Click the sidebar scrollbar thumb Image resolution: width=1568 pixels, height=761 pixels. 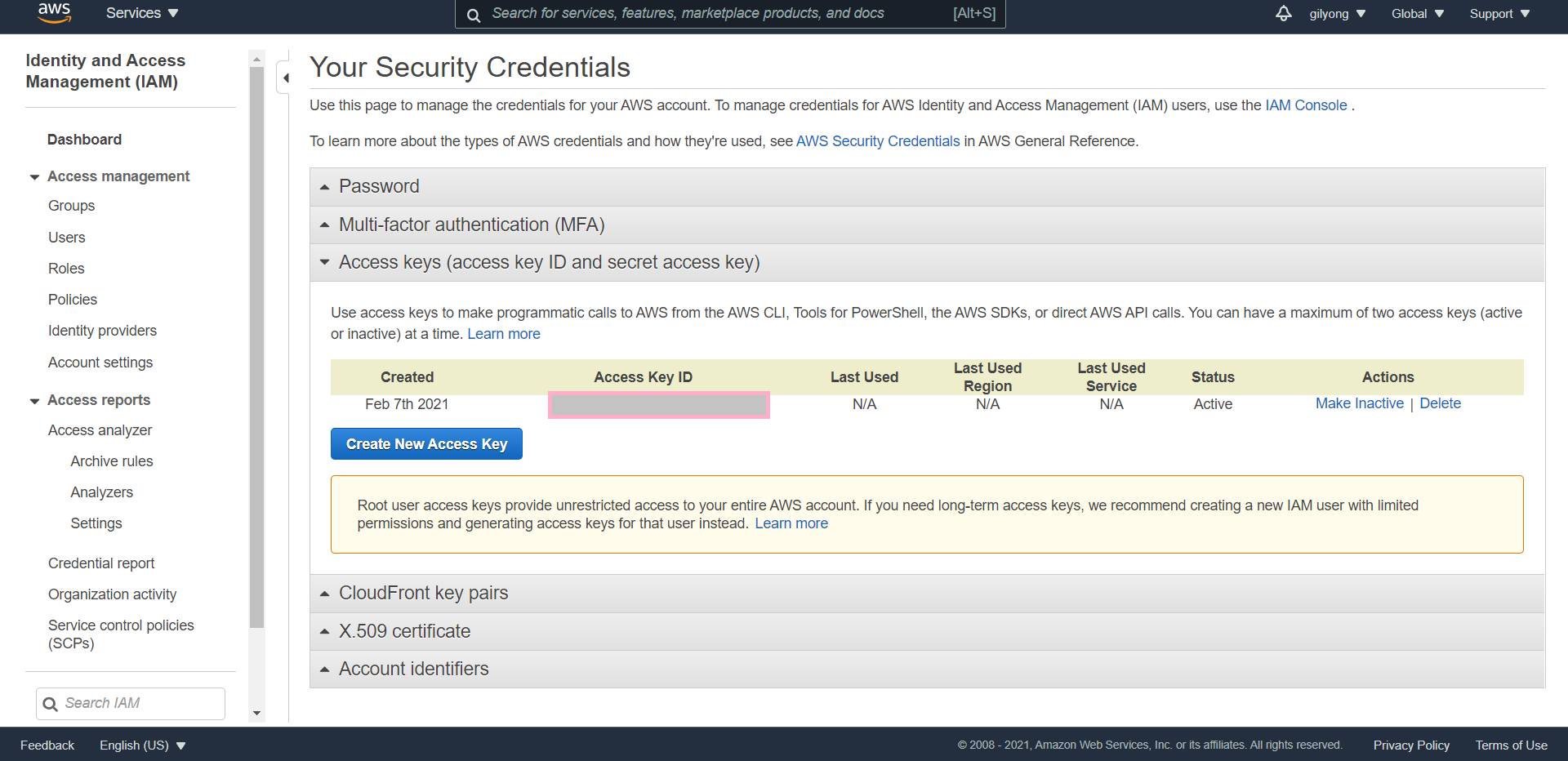(257, 347)
